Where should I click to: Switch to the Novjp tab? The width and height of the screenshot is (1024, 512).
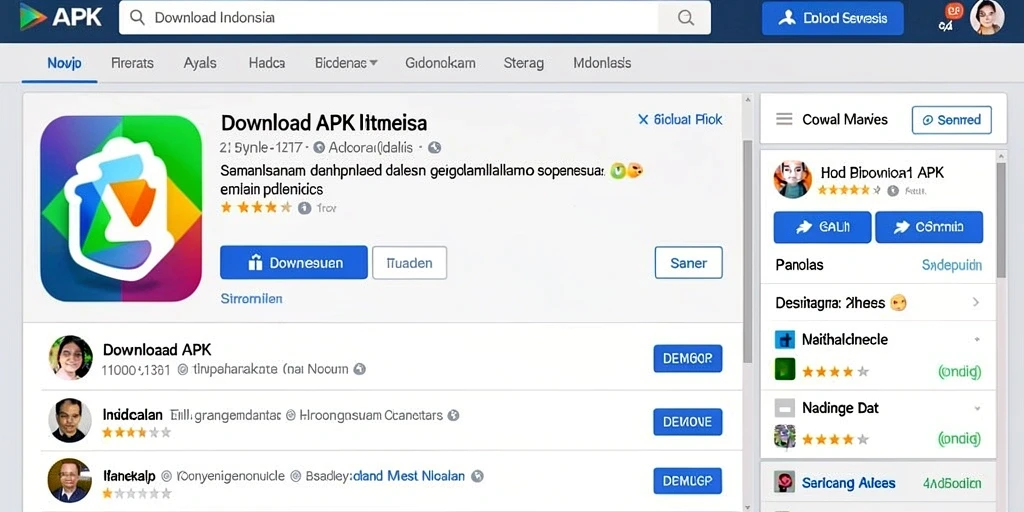point(64,63)
